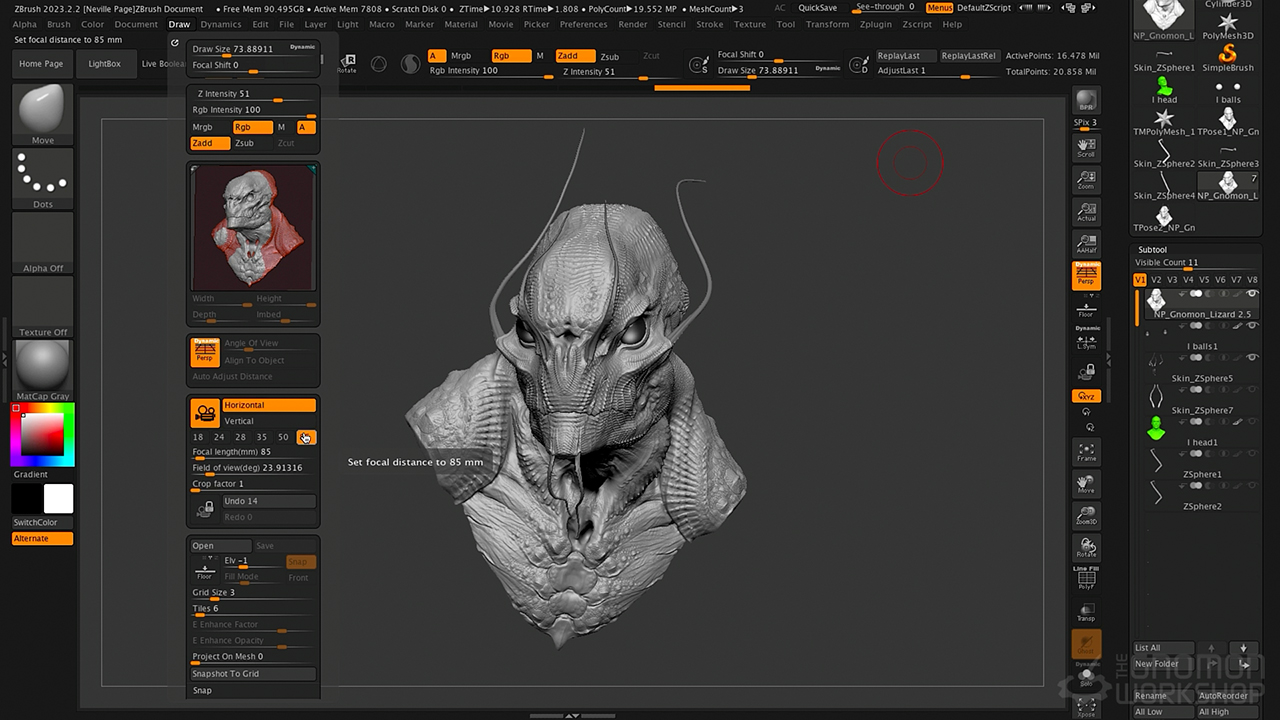Click the AAHalf zoom icon
Screen dimensions: 1280x720
[1086, 243]
